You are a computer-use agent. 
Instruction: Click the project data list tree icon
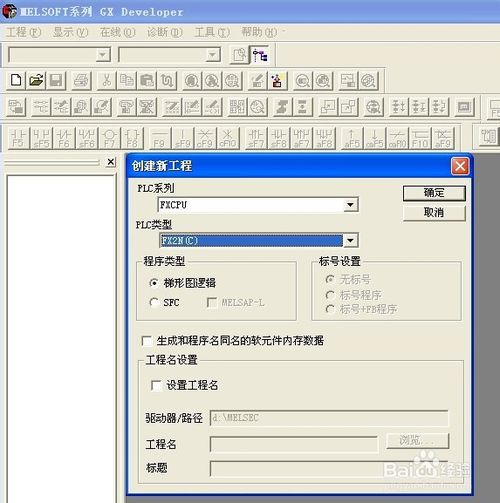point(260,55)
